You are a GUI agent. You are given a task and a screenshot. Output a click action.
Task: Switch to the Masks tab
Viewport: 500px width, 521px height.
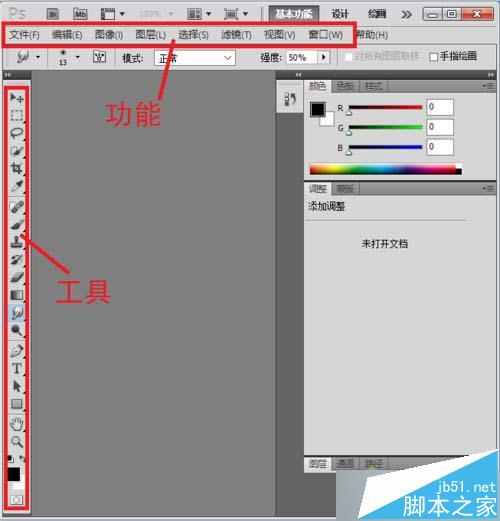click(345, 189)
